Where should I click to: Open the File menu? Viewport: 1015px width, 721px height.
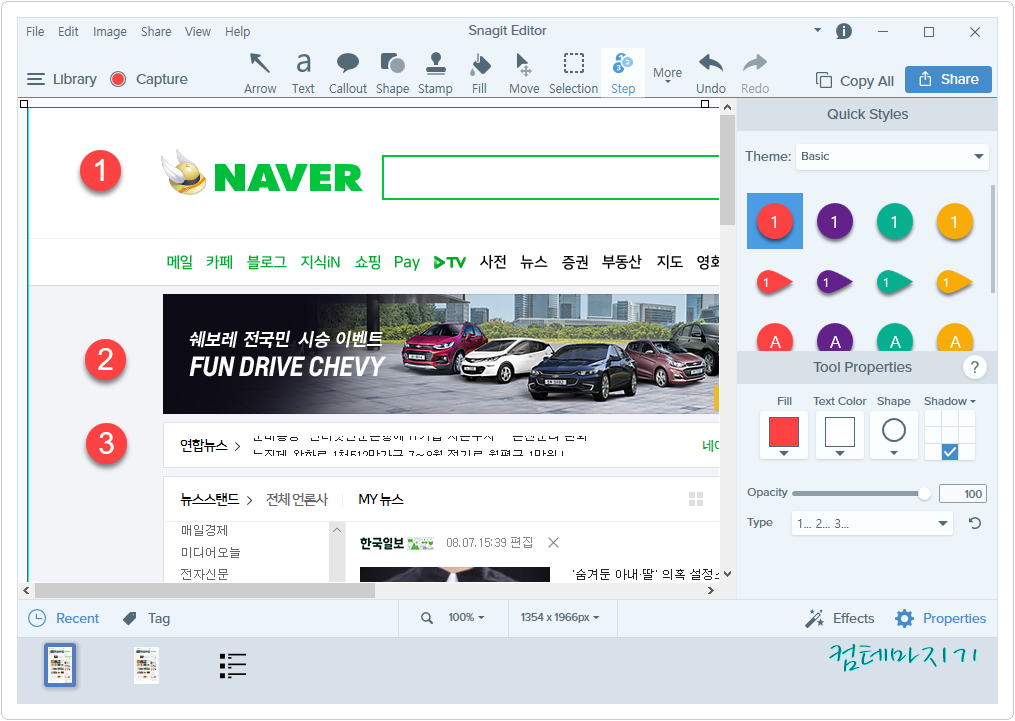pos(35,31)
